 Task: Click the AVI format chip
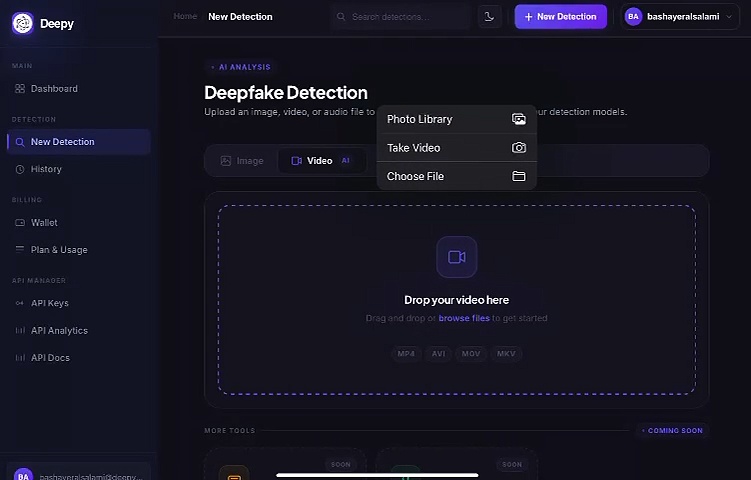[438, 354]
